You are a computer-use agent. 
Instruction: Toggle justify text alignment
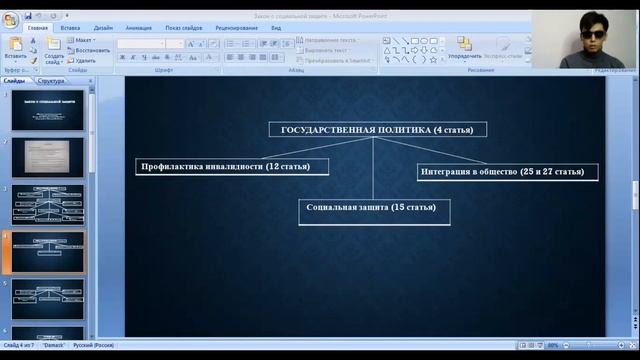click(x=263, y=58)
